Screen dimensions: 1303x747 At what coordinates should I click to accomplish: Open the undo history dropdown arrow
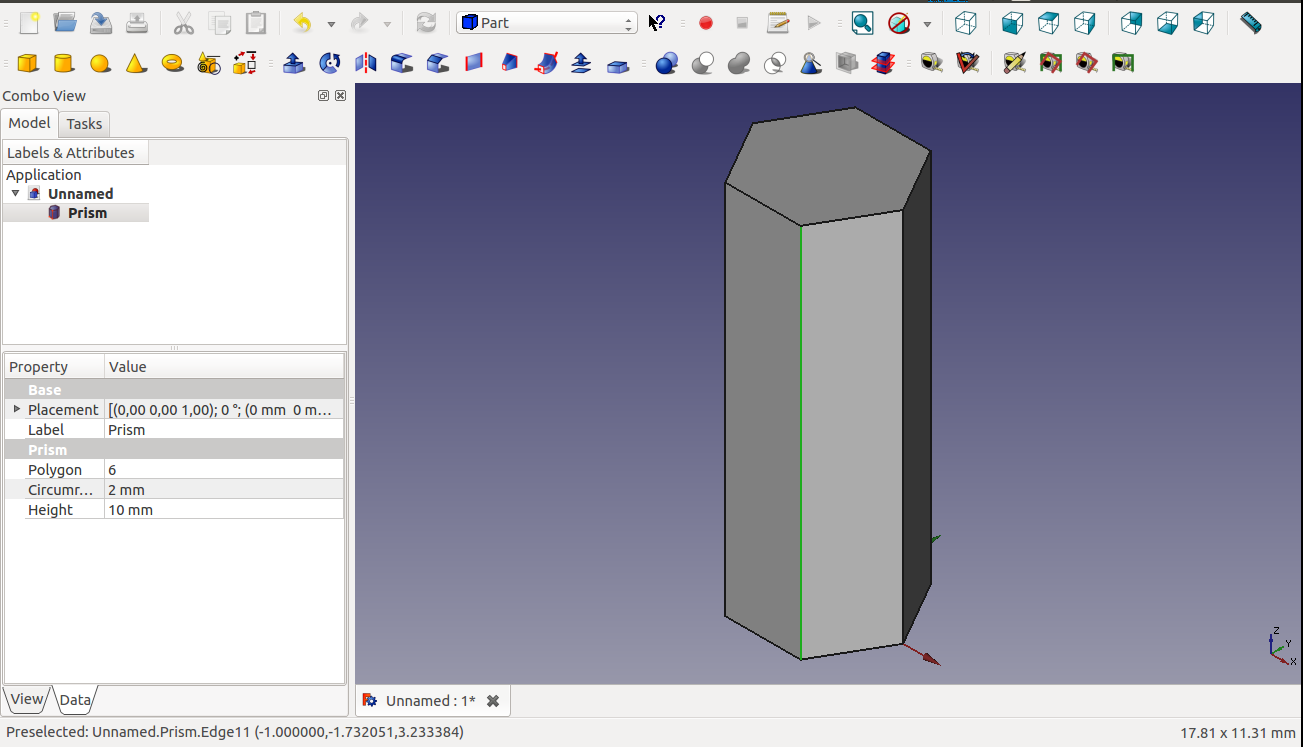click(331, 23)
